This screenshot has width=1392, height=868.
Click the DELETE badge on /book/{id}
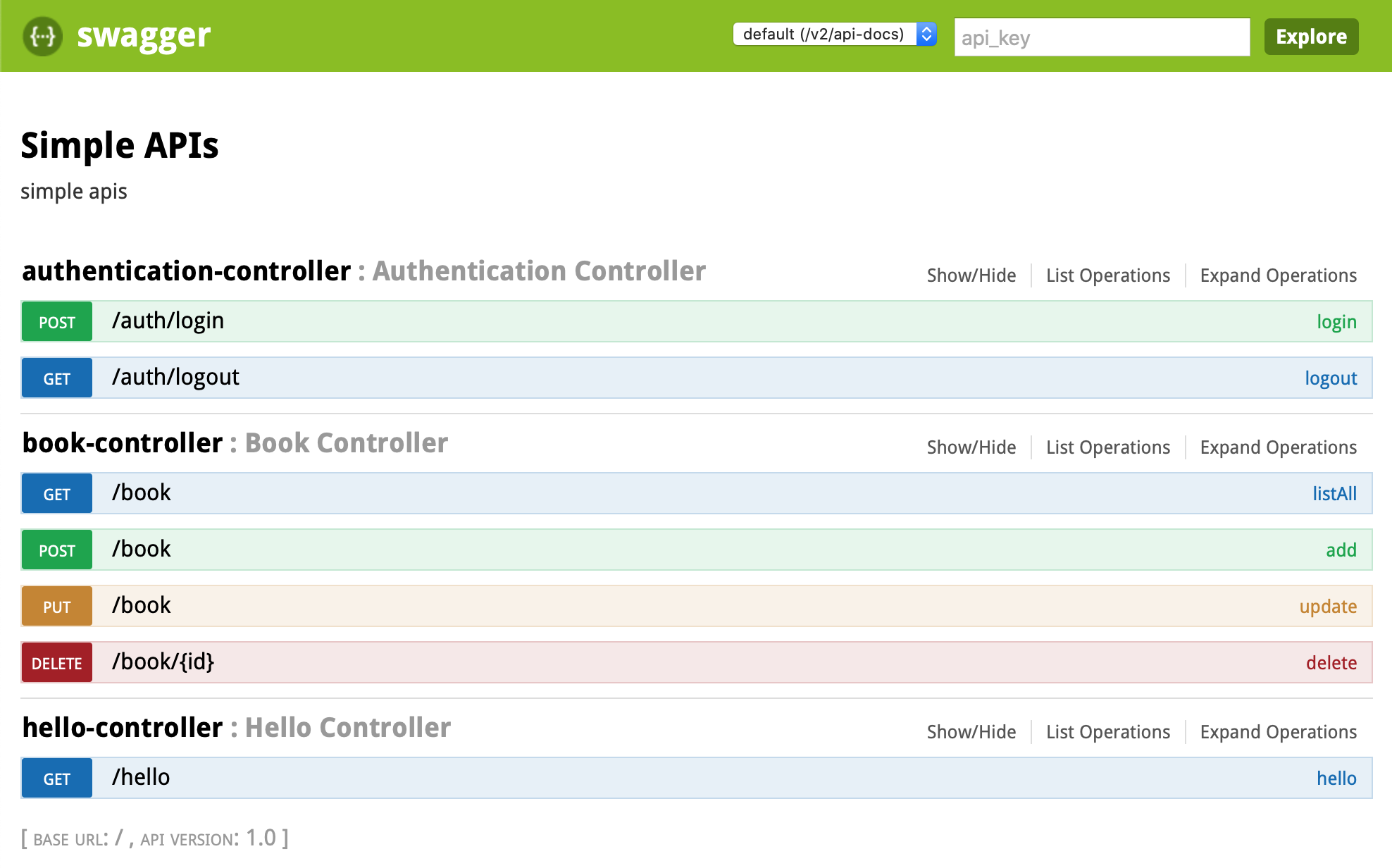[56, 662]
